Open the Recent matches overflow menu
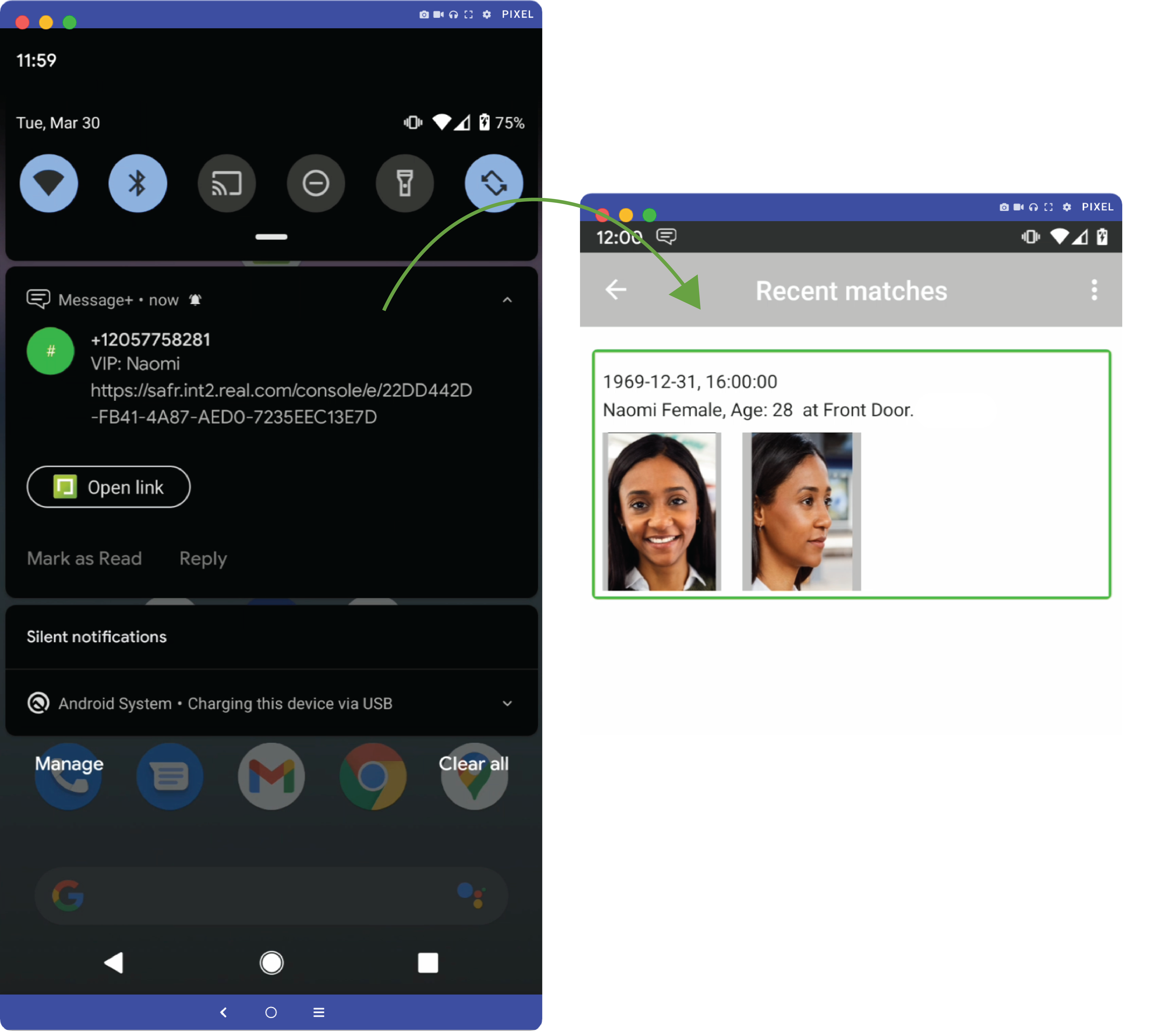The image size is (1176, 1031). click(x=1094, y=290)
